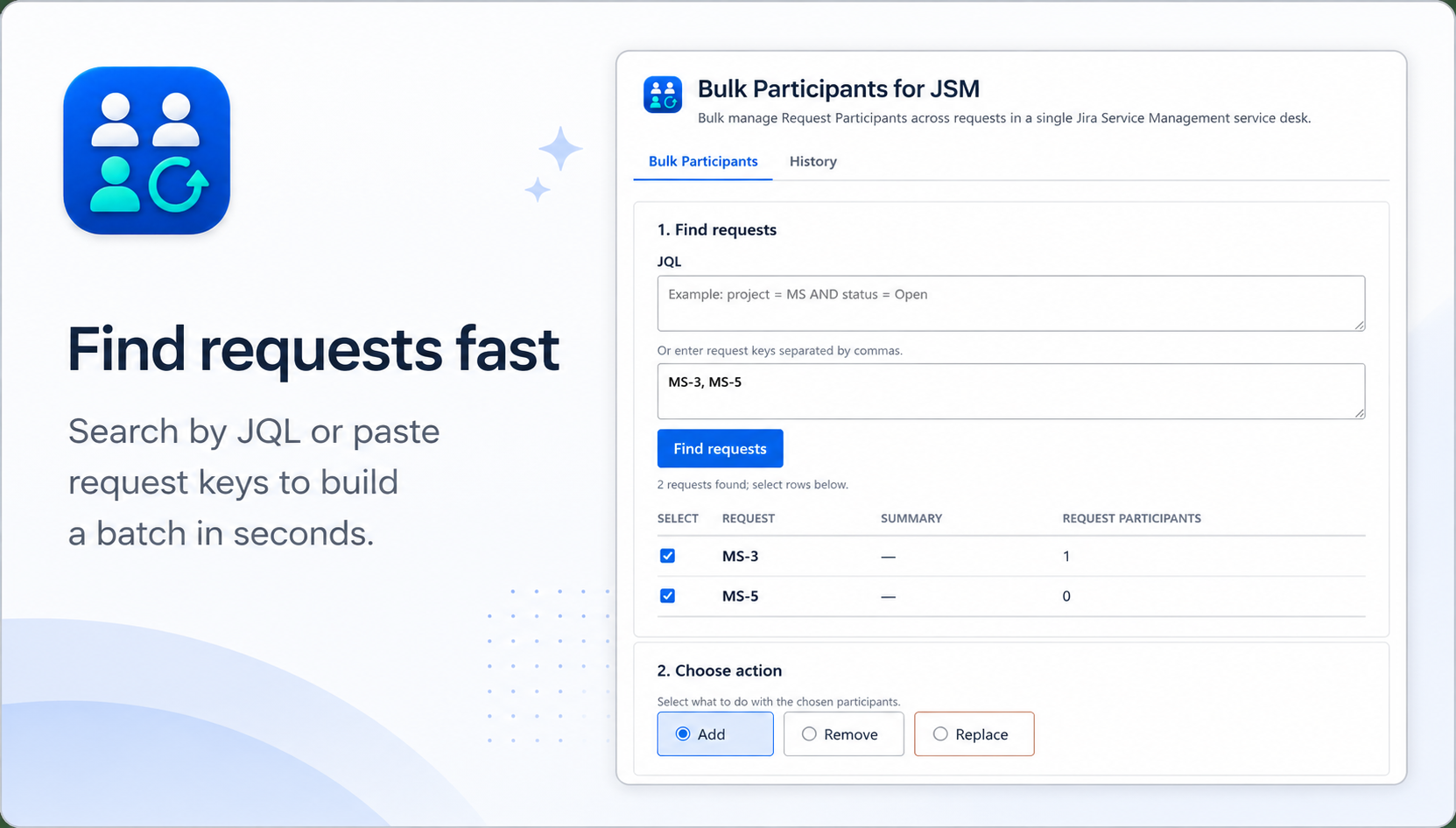Click the REQUEST PARTICIPANTS column header
1456x828 pixels.
tap(1131, 518)
